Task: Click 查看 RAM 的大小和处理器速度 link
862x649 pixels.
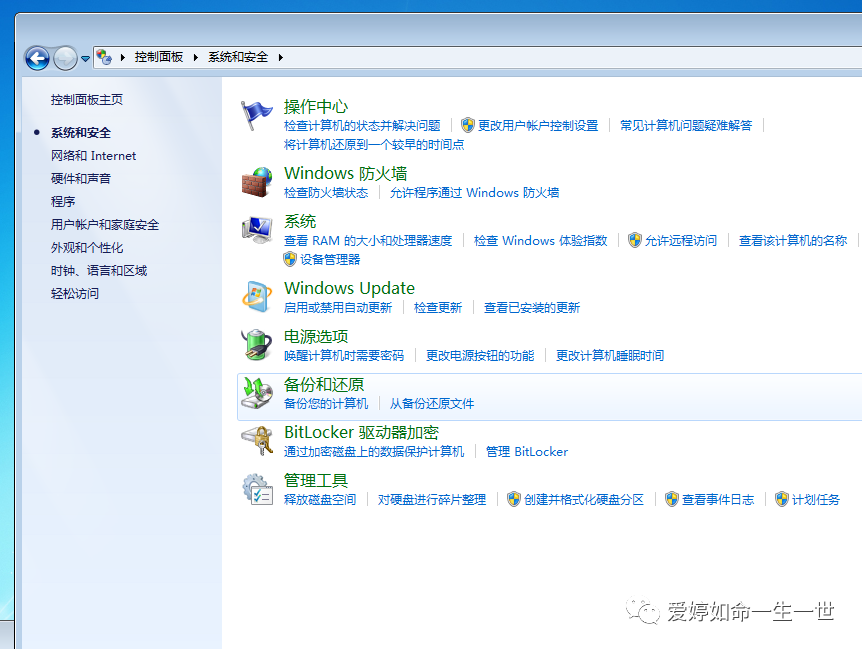Action: 368,241
